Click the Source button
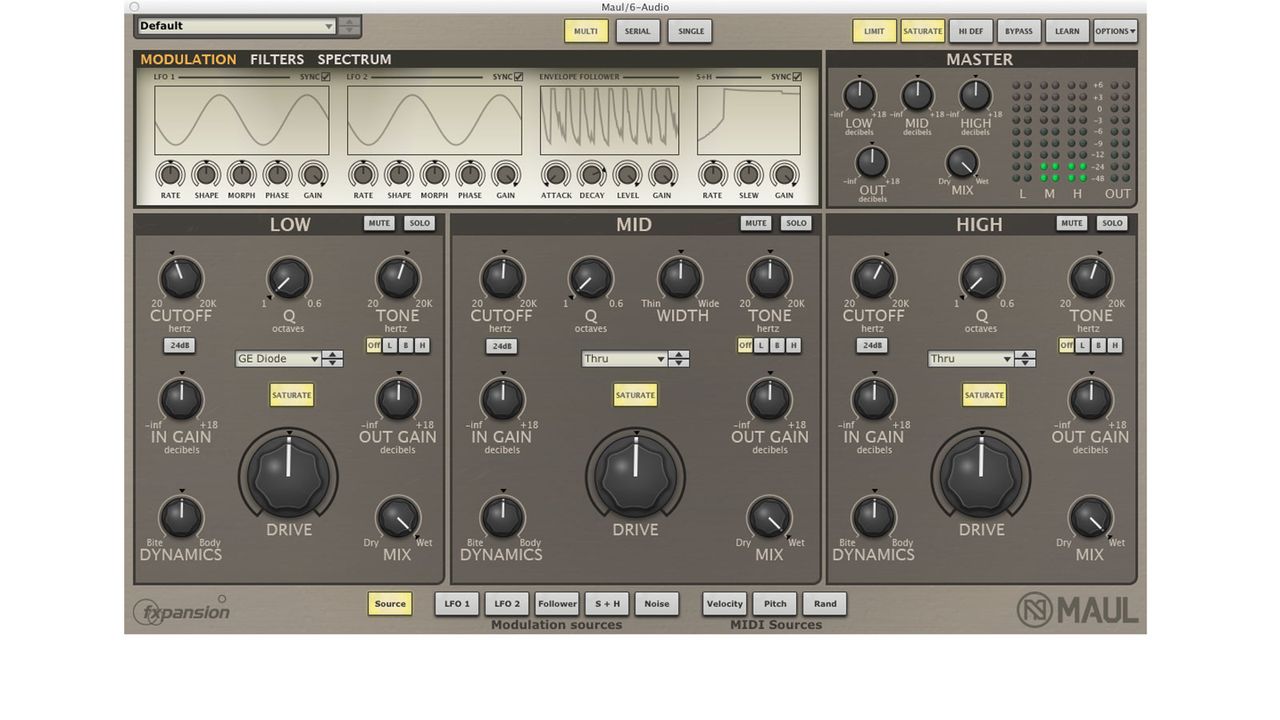This screenshot has height=720, width=1280. pyautogui.click(x=390, y=604)
